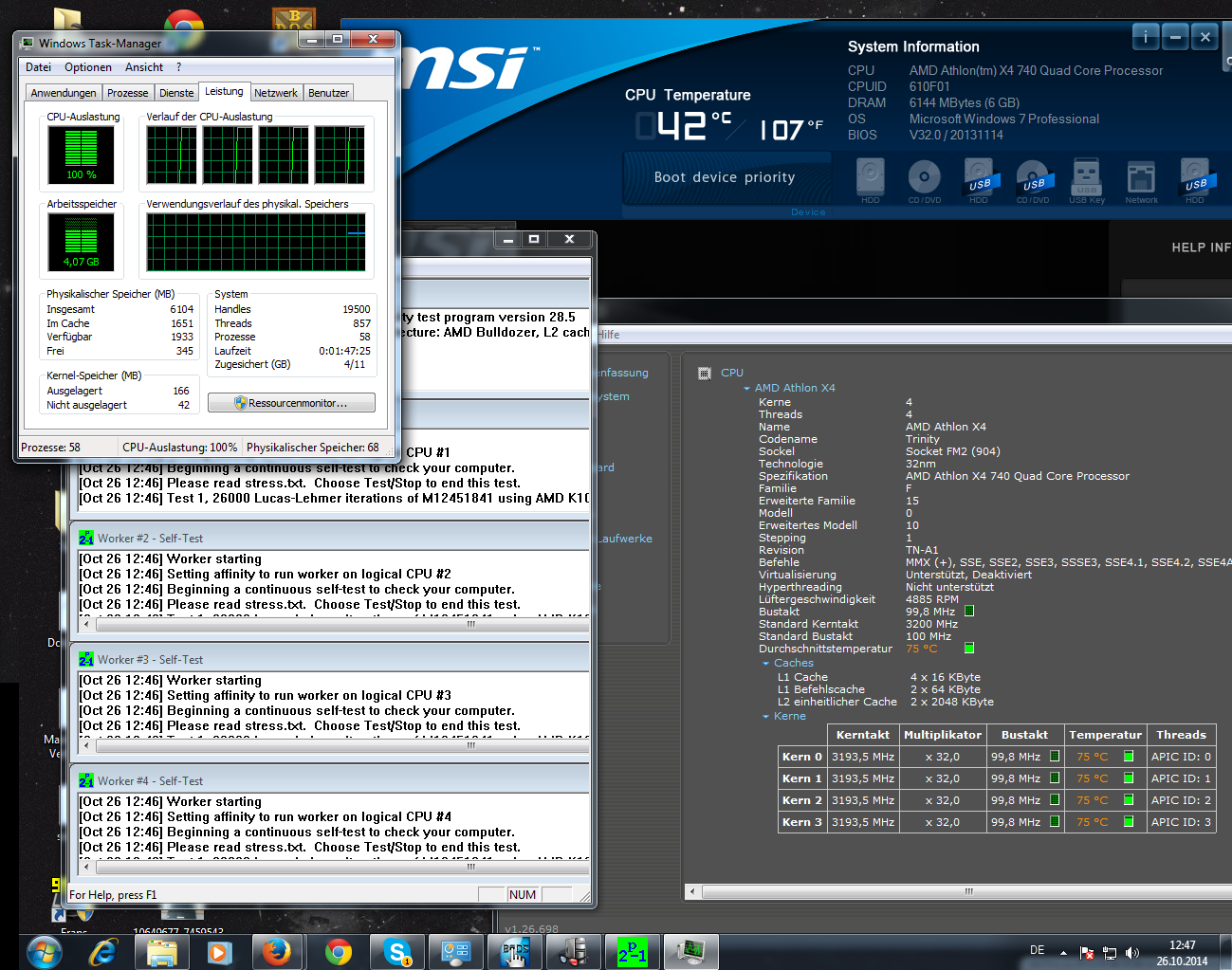Collapse the AMD Athlon X4 tree node

point(746,389)
